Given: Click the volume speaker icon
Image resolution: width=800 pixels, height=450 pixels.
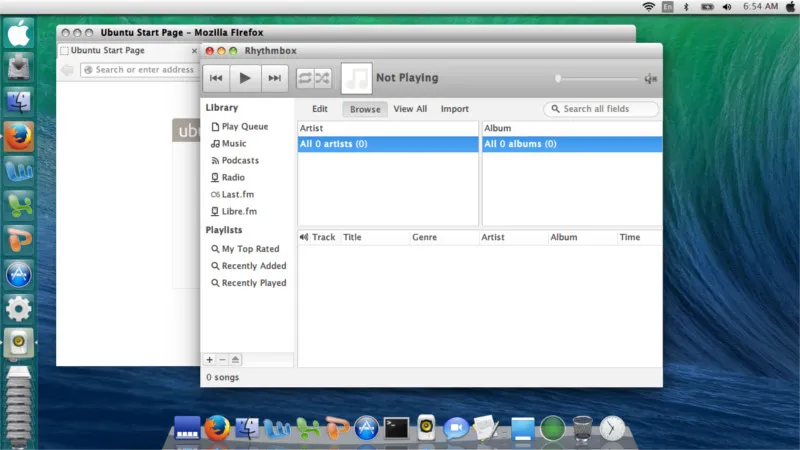Looking at the screenshot, I should (650, 78).
